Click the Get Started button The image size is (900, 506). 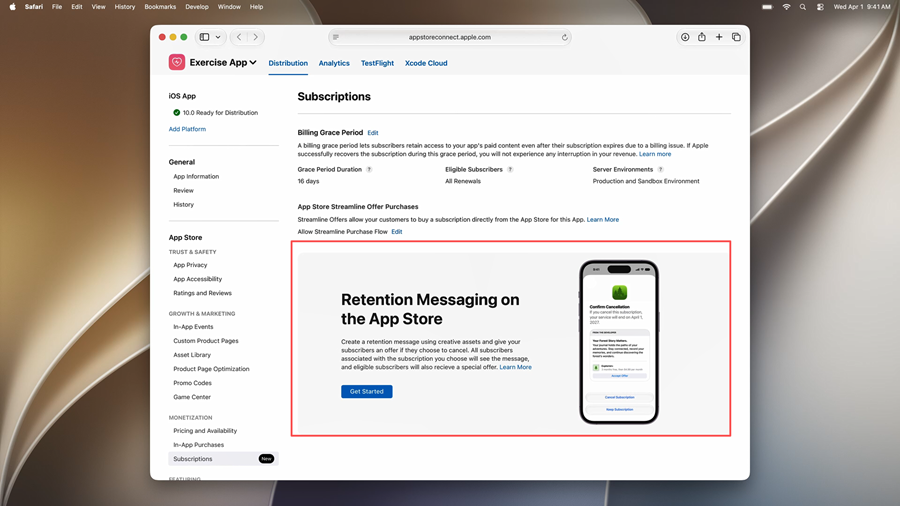[x=367, y=391]
